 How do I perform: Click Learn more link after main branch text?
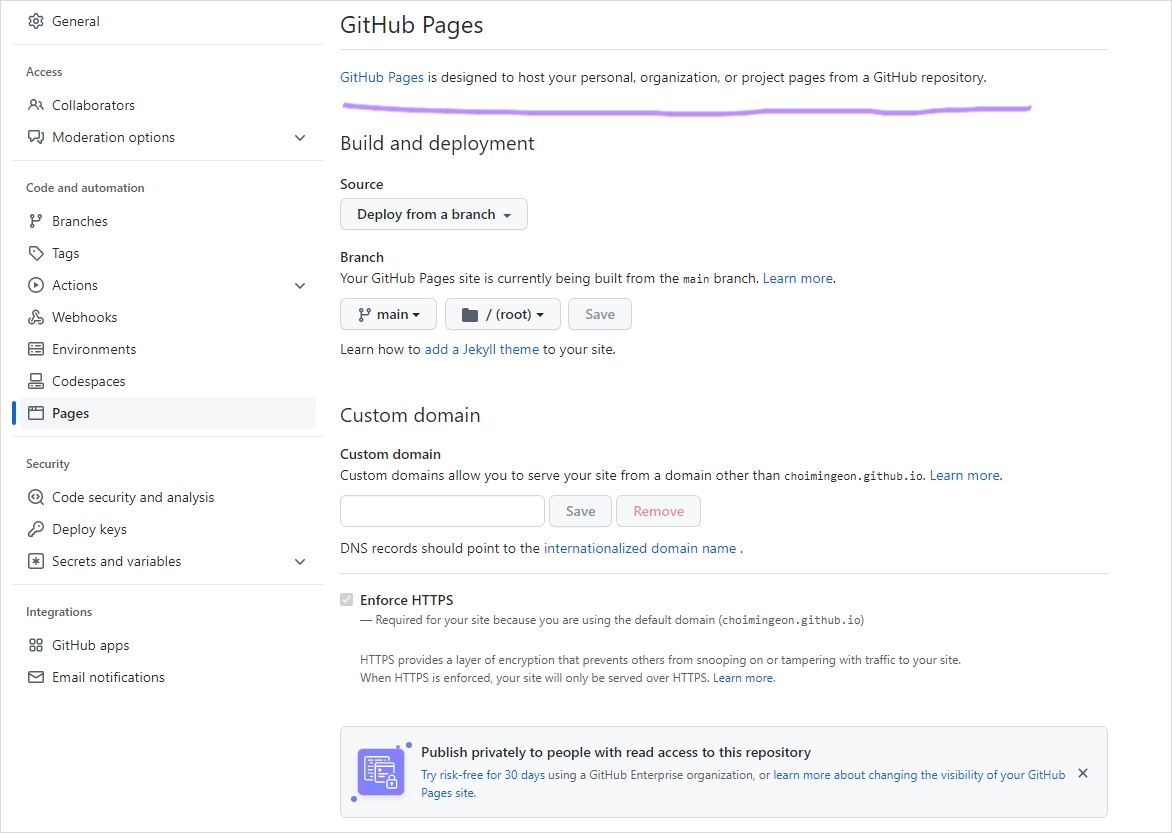(x=798, y=278)
